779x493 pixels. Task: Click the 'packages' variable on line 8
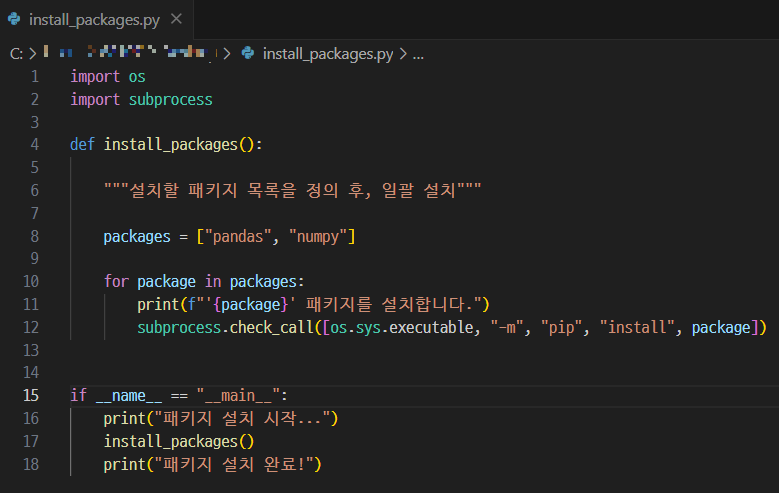click(137, 237)
